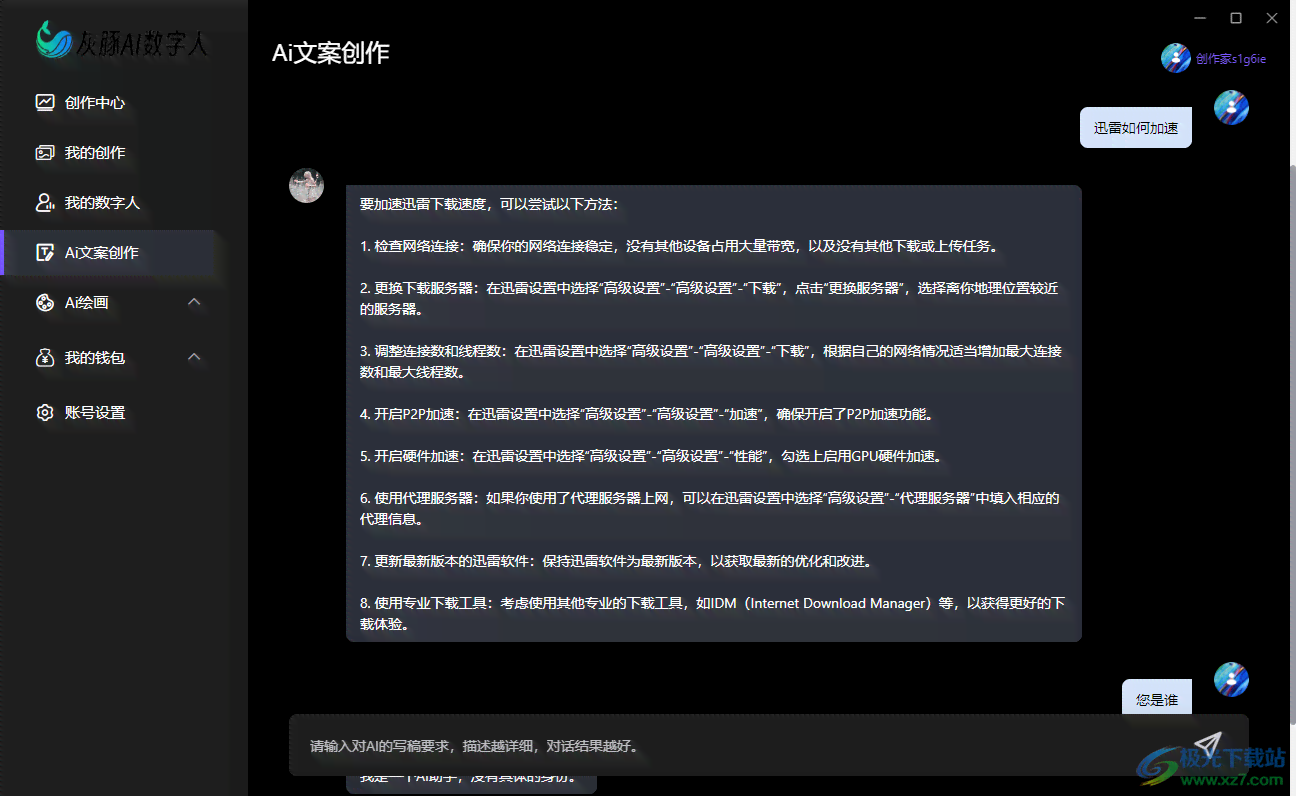Viewport: 1296px width, 796px height.
Task: Minimize the application window
Action: (1200, 17)
